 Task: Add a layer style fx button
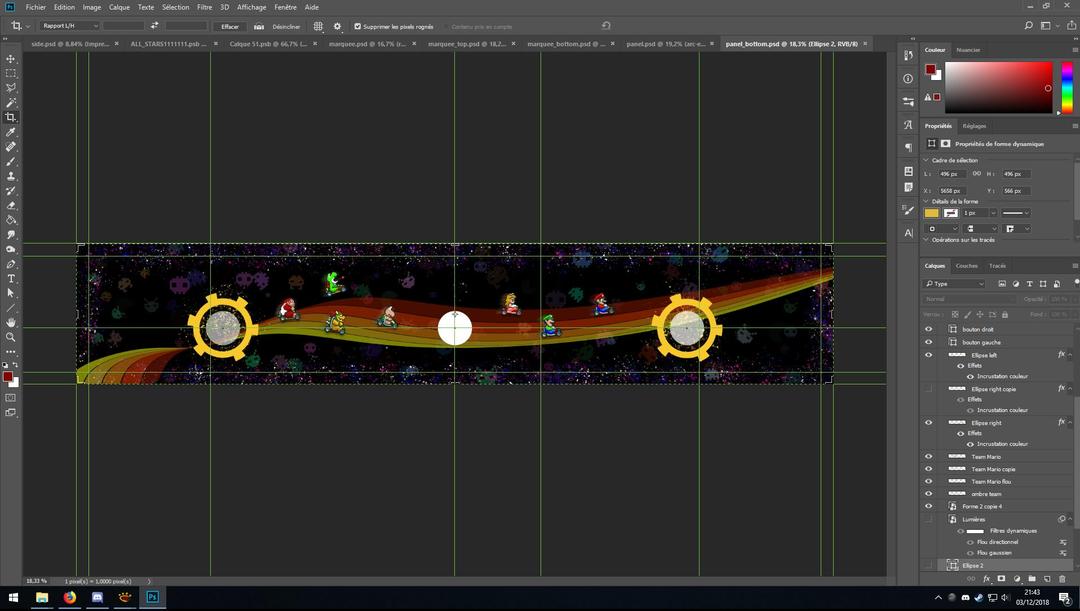pos(986,579)
